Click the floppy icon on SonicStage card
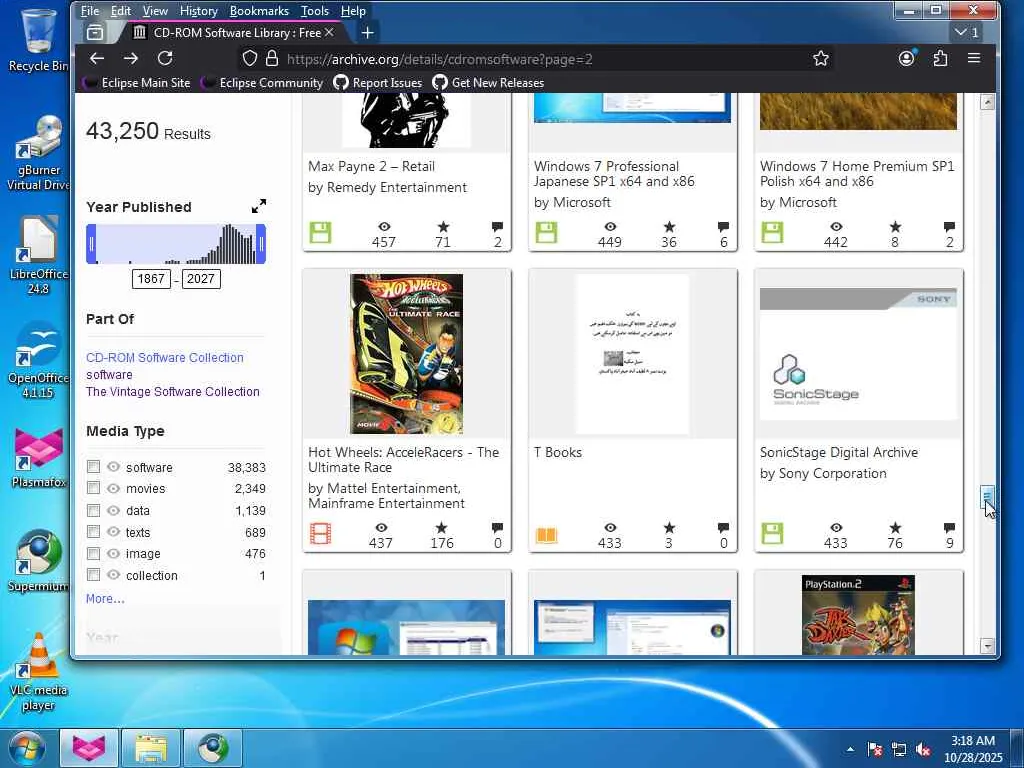 (772, 534)
